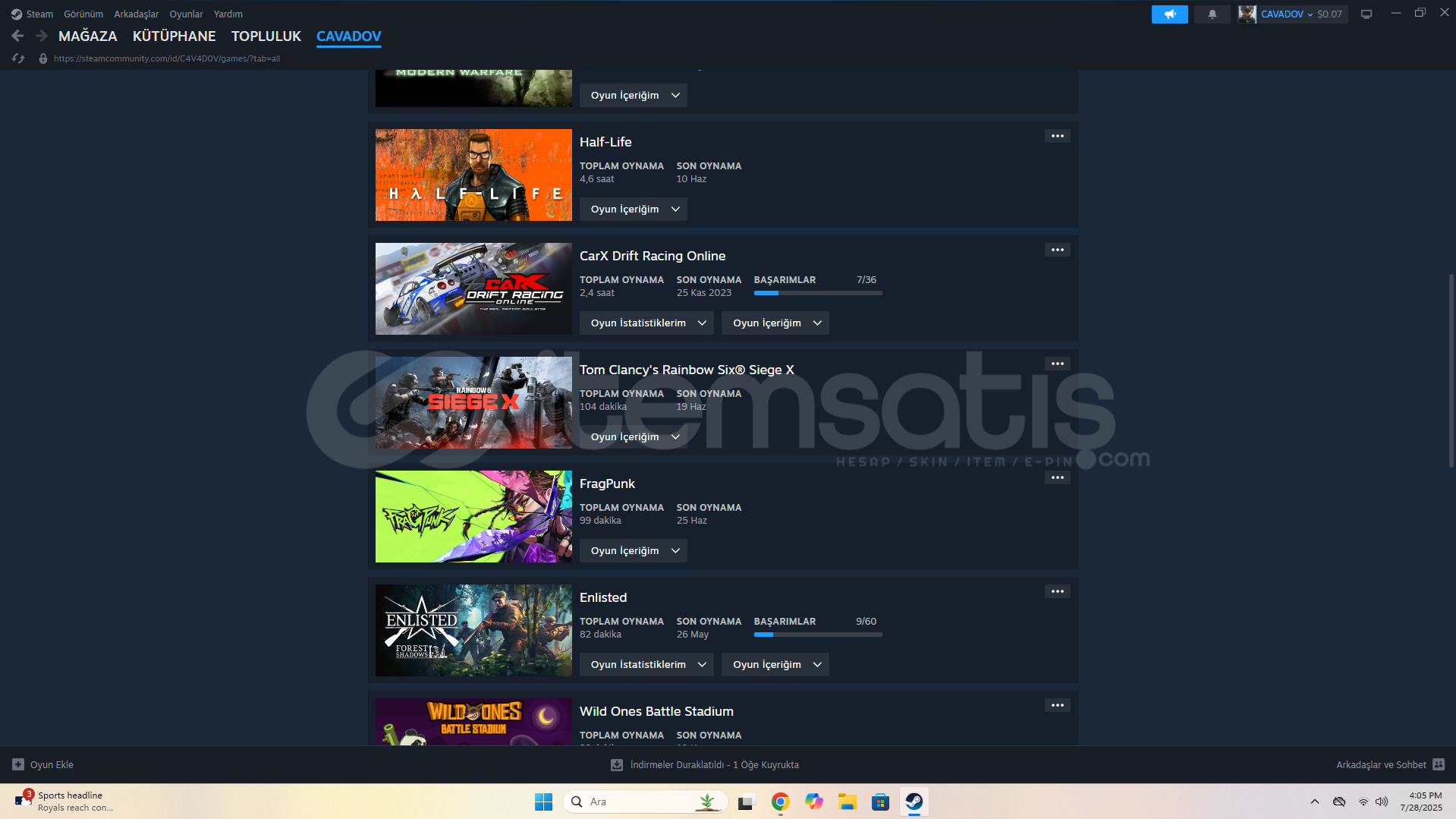The height and width of the screenshot is (819, 1456).
Task: Reload the page with the refresh icon
Action: pyautogui.click(x=18, y=58)
